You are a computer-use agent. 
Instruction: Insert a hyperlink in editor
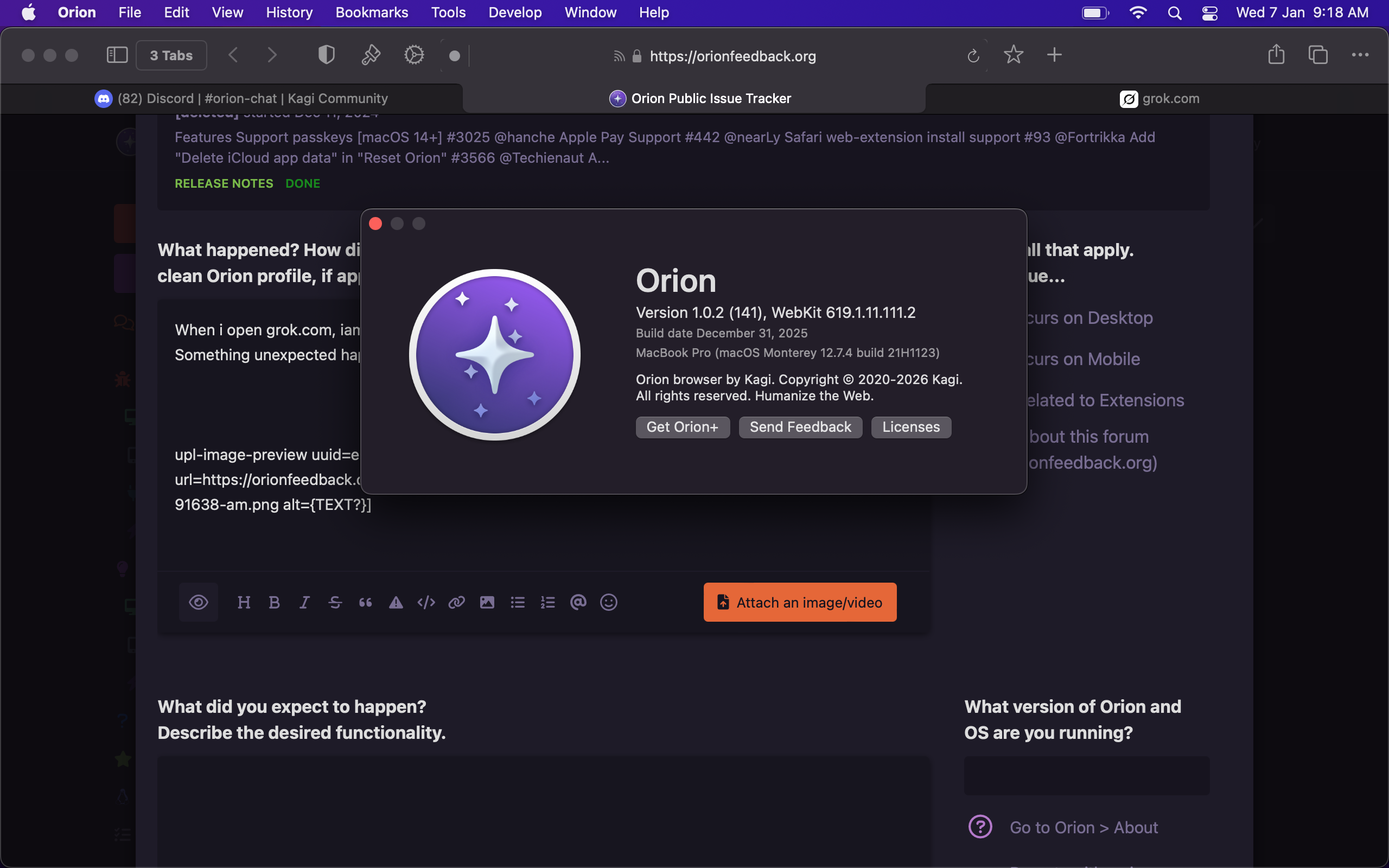(457, 602)
